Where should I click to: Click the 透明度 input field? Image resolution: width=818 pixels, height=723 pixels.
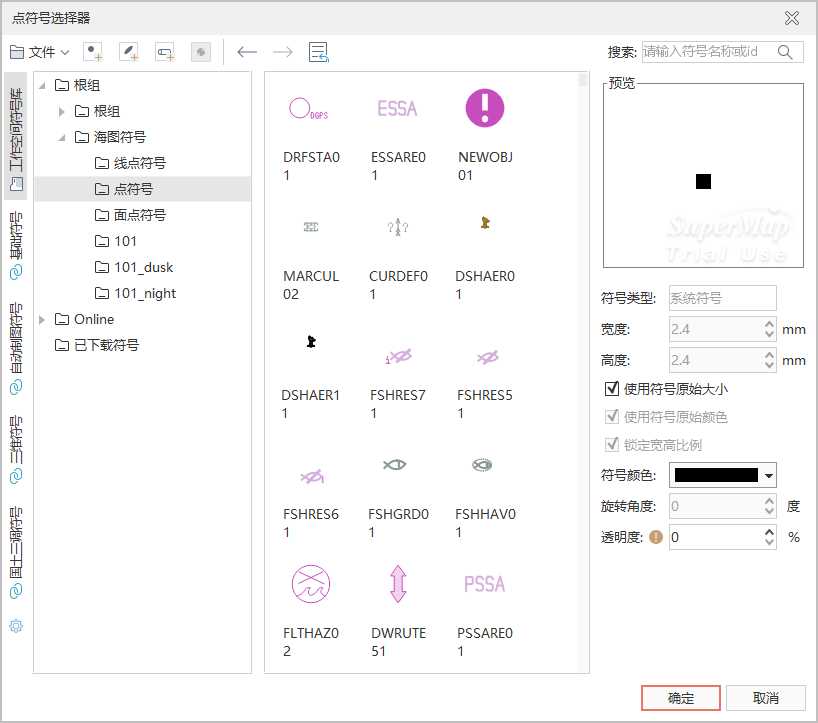coord(714,537)
